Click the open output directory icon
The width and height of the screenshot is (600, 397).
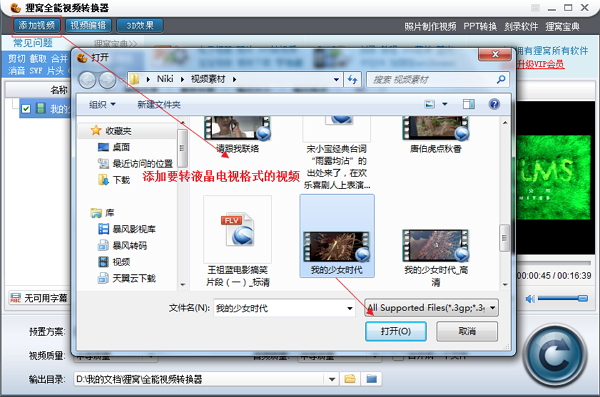(371, 379)
